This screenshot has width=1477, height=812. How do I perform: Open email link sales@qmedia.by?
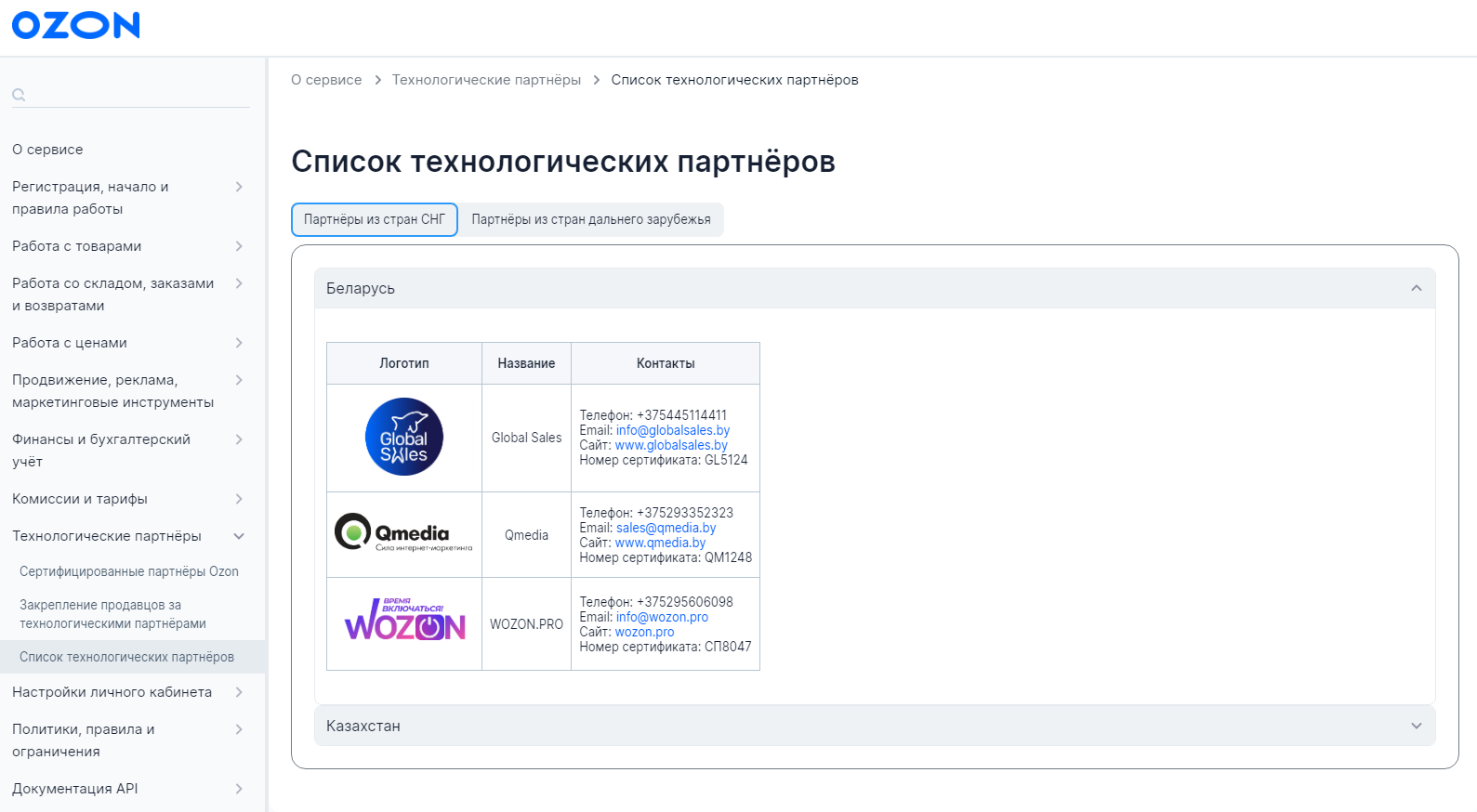666,528
